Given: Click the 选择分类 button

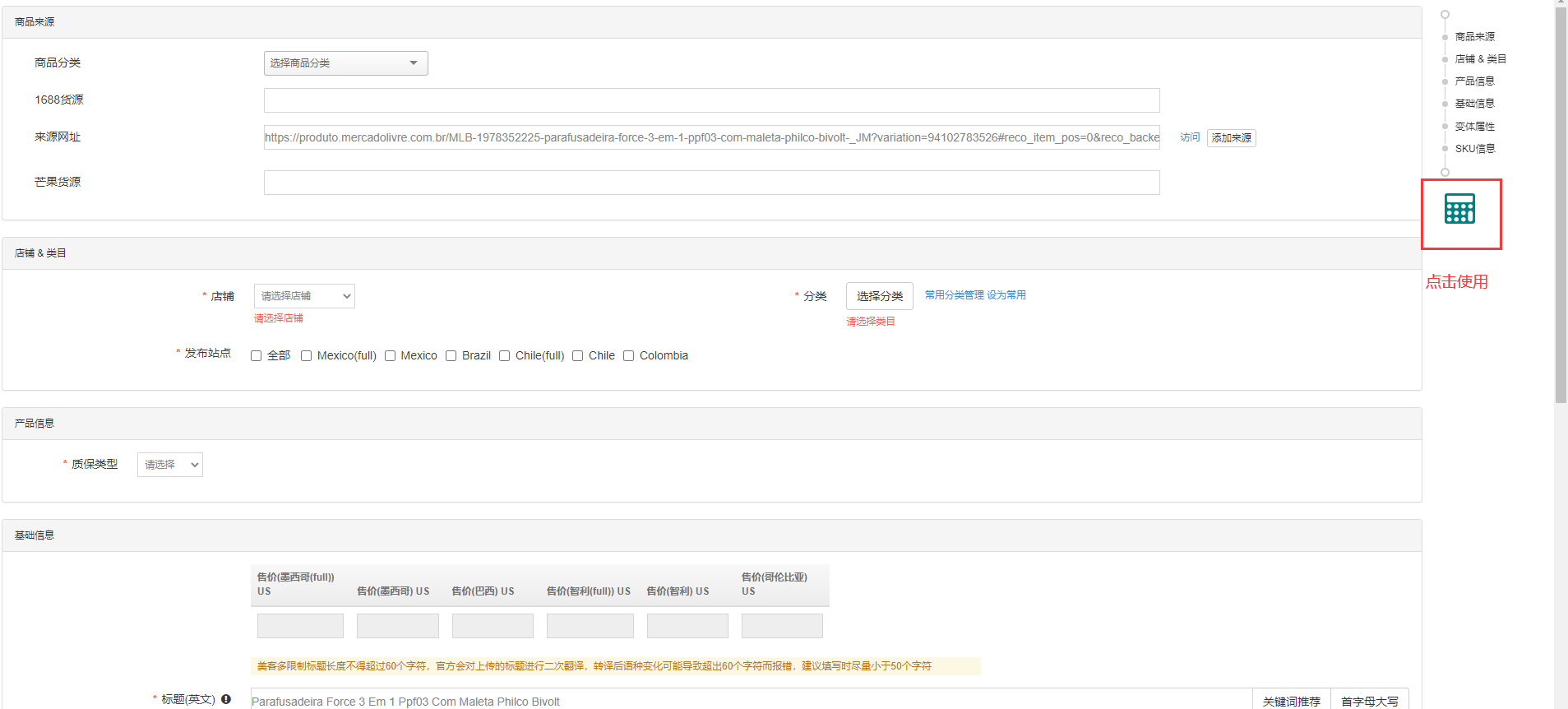Looking at the screenshot, I should click(x=879, y=296).
